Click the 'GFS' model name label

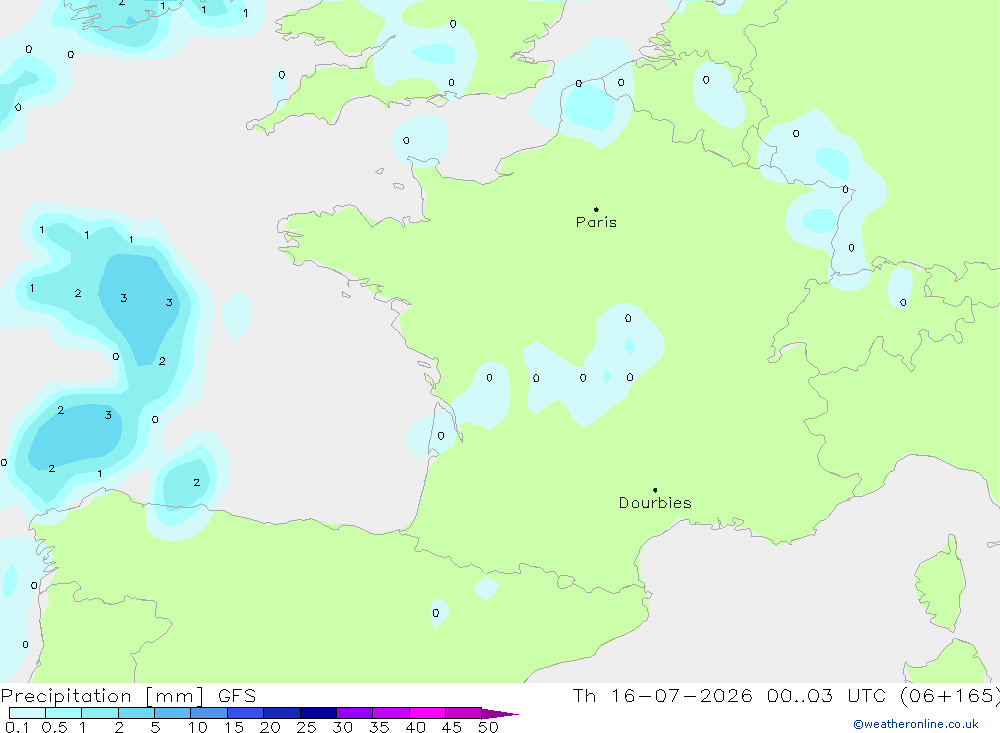pos(237,696)
